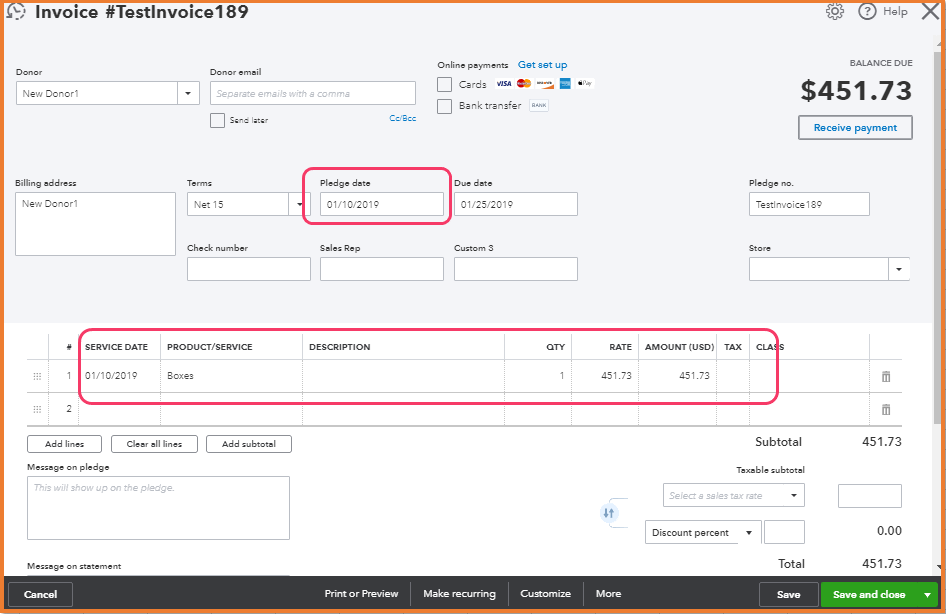This screenshot has width=946, height=614.
Task: Open the sales tax rate dropdown
Action: (x=734, y=495)
